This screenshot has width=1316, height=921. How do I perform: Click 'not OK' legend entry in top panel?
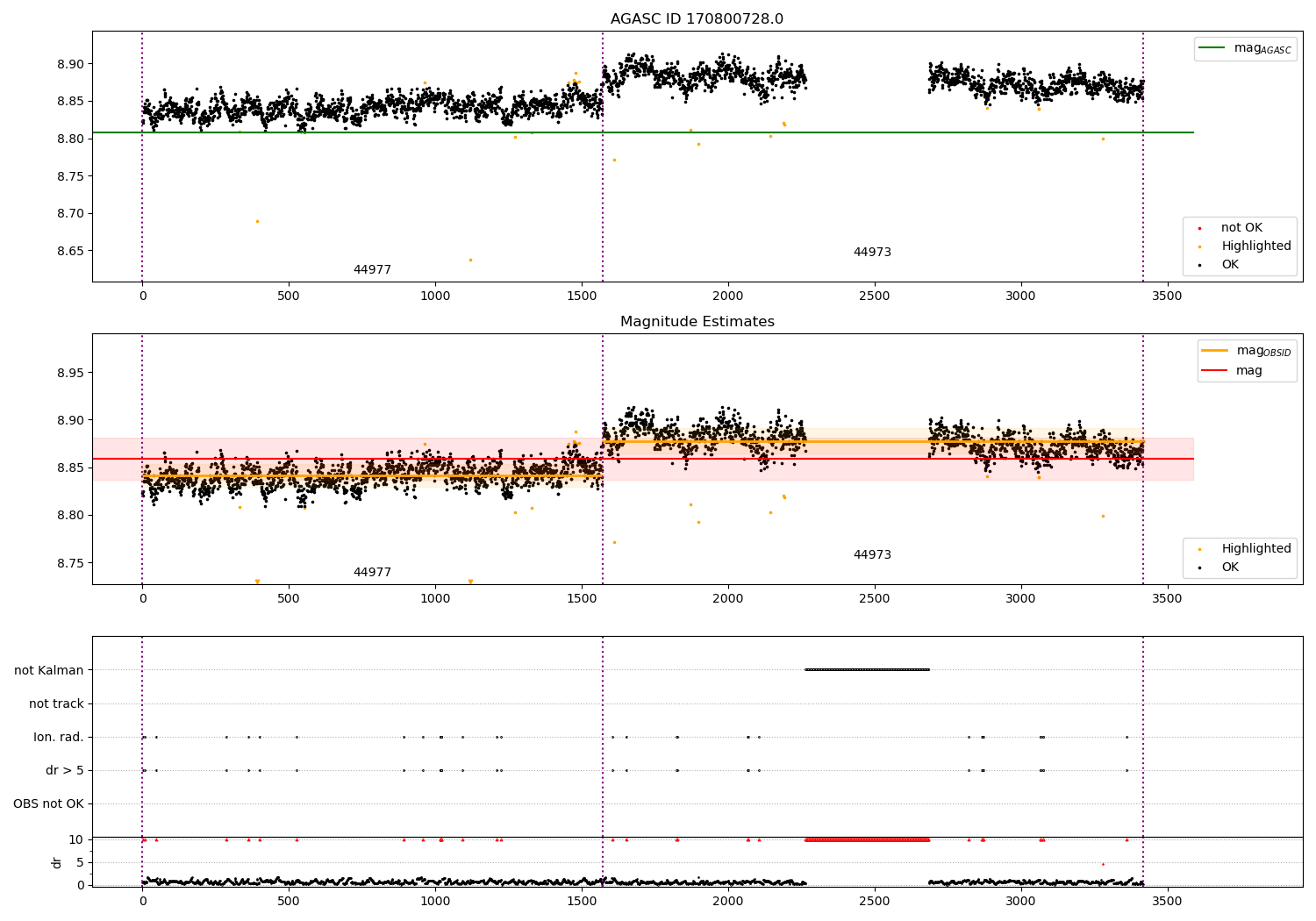pos(1241,227)
